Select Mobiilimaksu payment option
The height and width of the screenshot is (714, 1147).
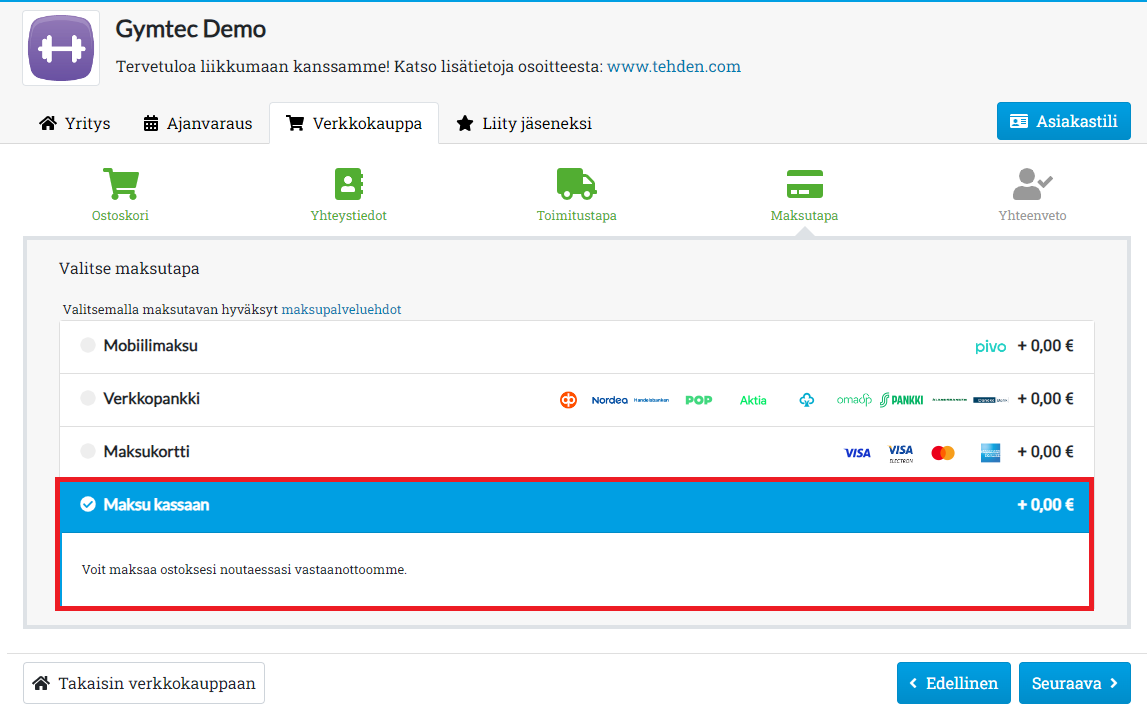click(88, 345)
